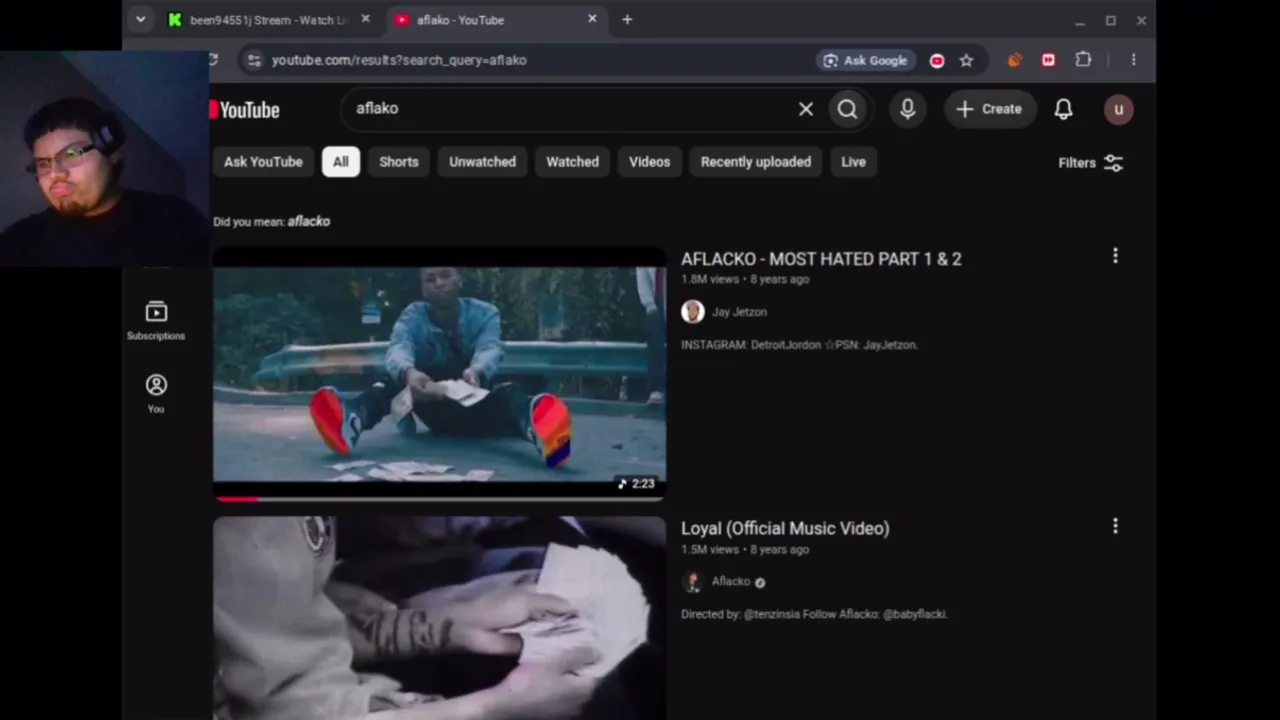This screenshot has width=1280, height=720.
Task: Select the Ask YouTube chip
Action: [x=263, y=162]
